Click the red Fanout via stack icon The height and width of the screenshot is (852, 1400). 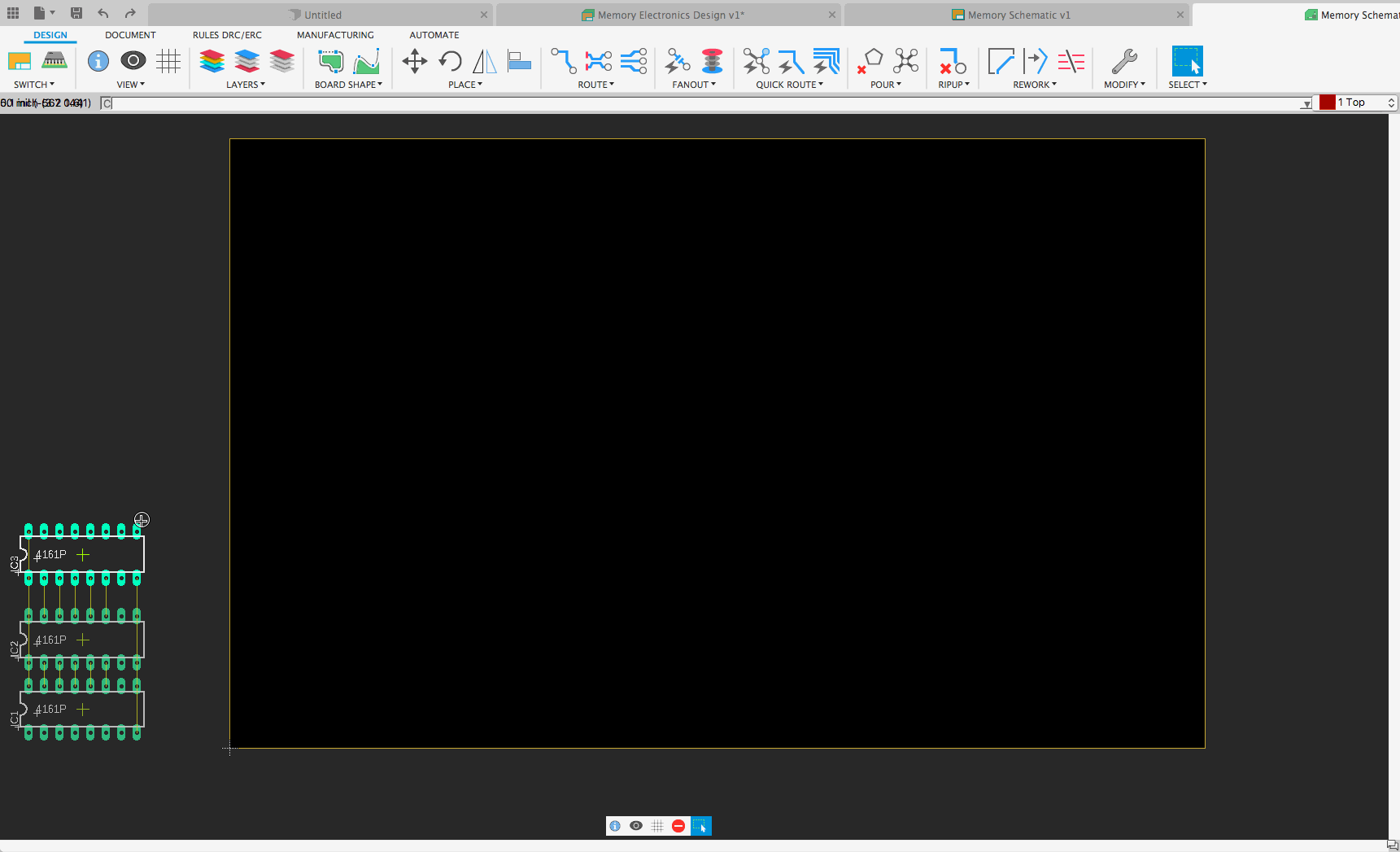pos(713,61)
